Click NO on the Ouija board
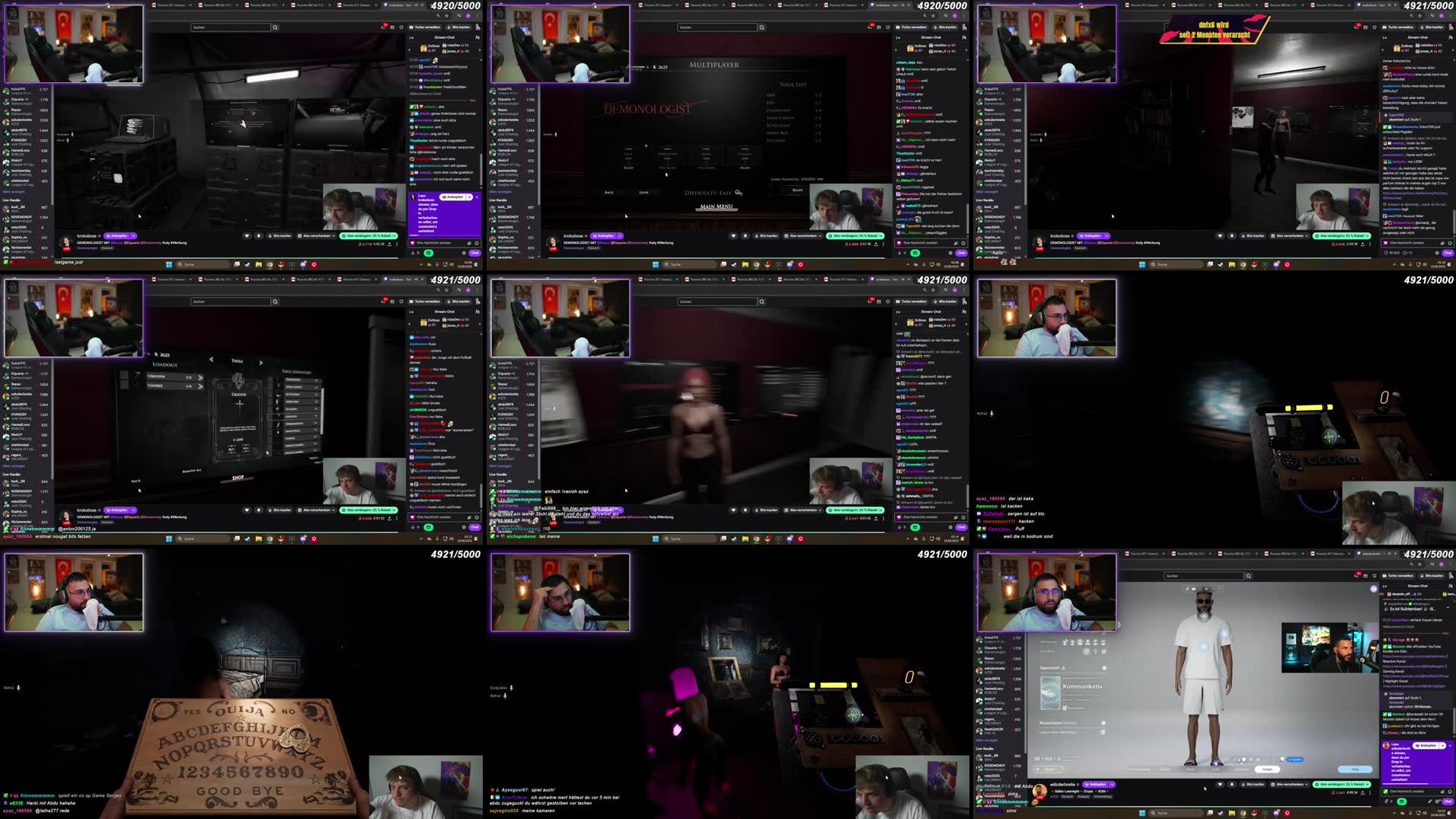Image resolution: width=1456 pixels, height=819 pixels. click(x=289, y=712)
